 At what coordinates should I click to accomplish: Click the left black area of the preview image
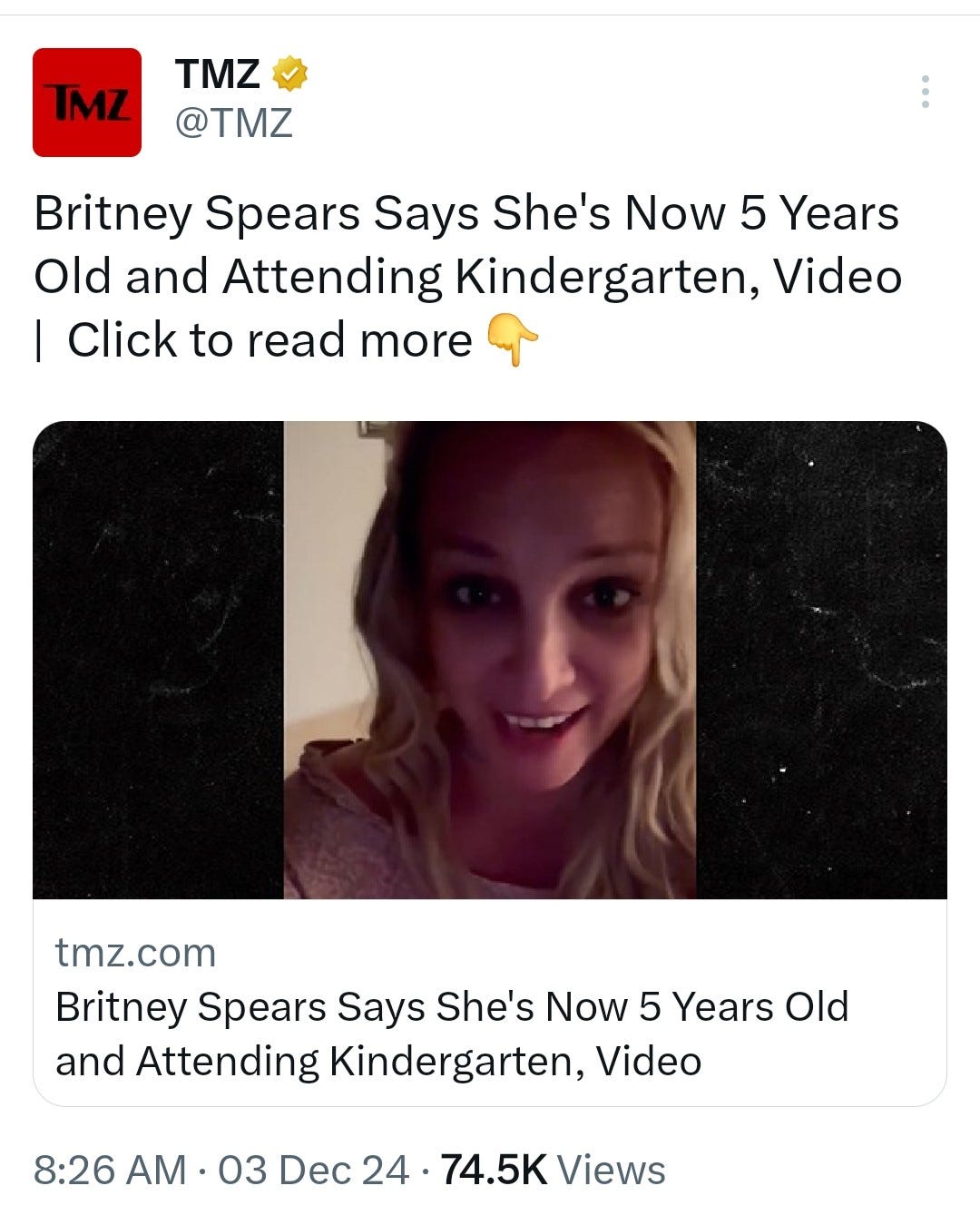pos(158,660)
